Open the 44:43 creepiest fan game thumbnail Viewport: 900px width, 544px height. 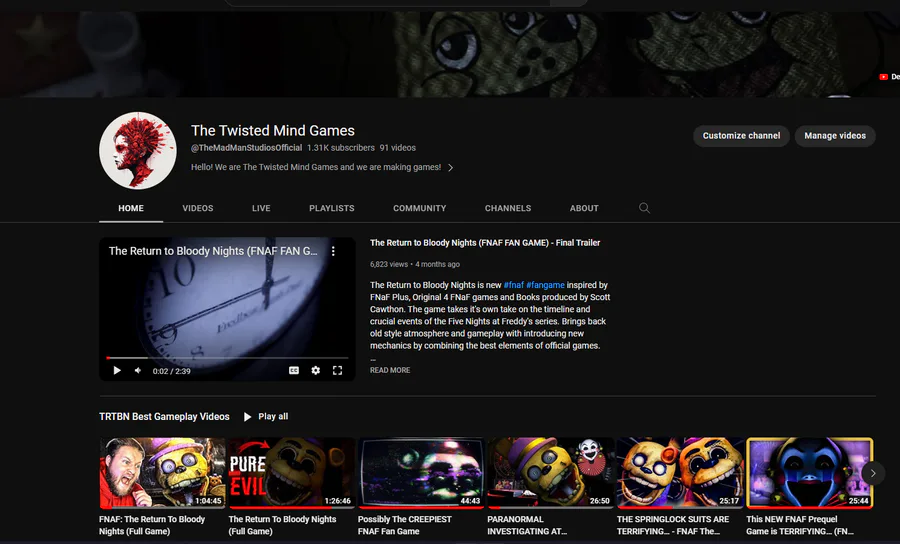click(421, 473)
